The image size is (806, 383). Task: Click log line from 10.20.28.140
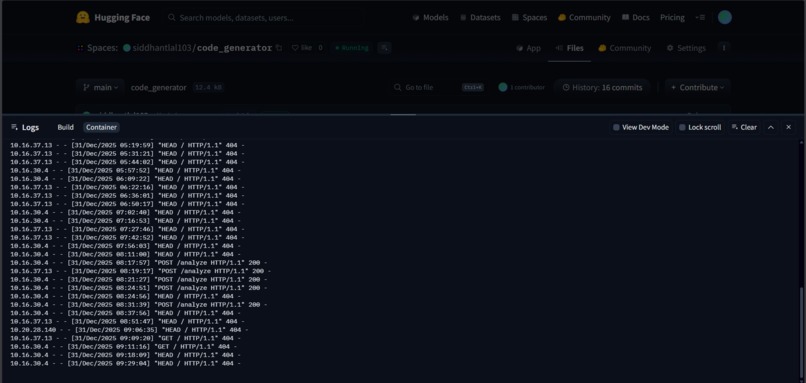(x=129, y=330)
